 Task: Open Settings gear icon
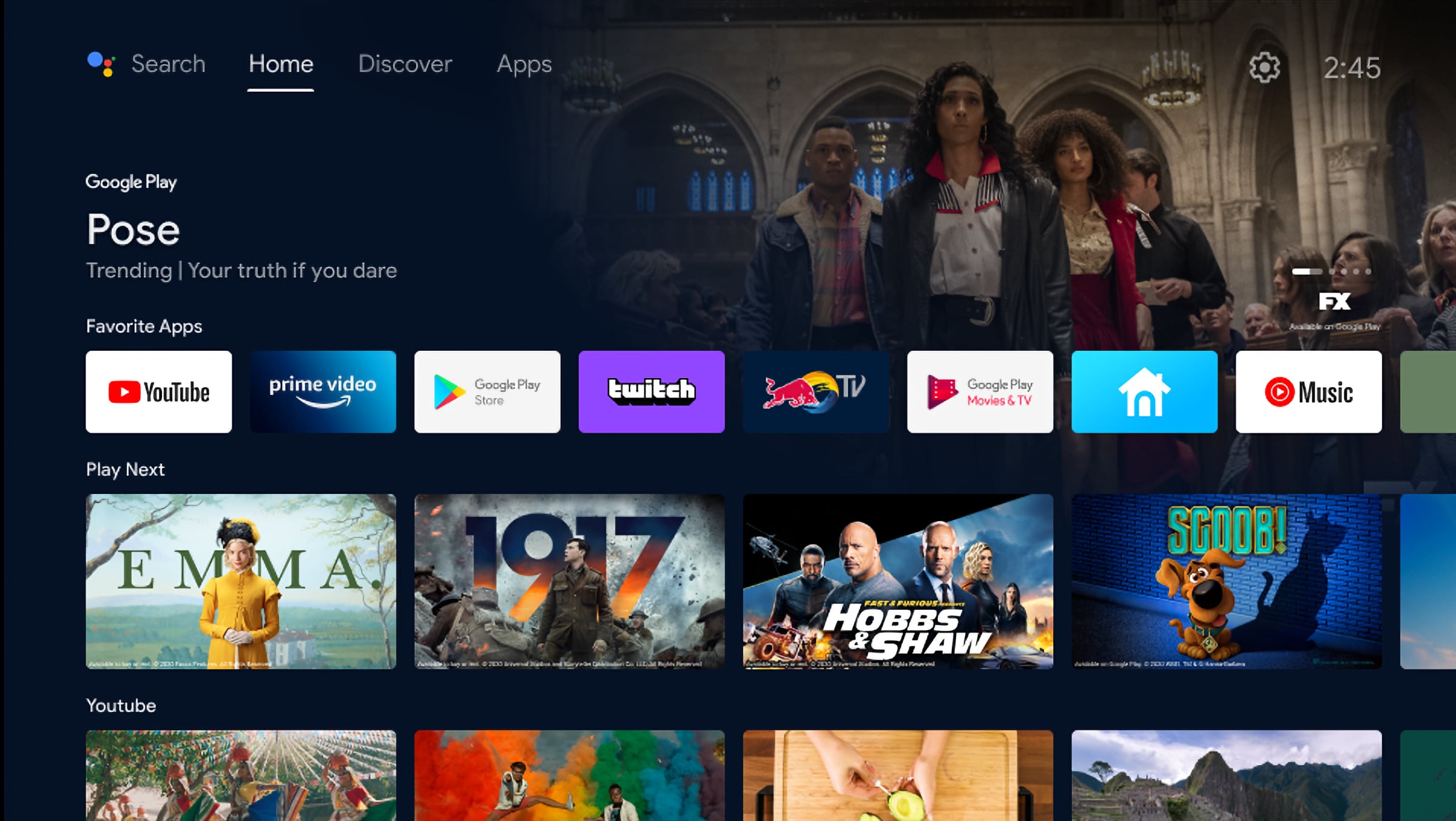(1264, 67)
